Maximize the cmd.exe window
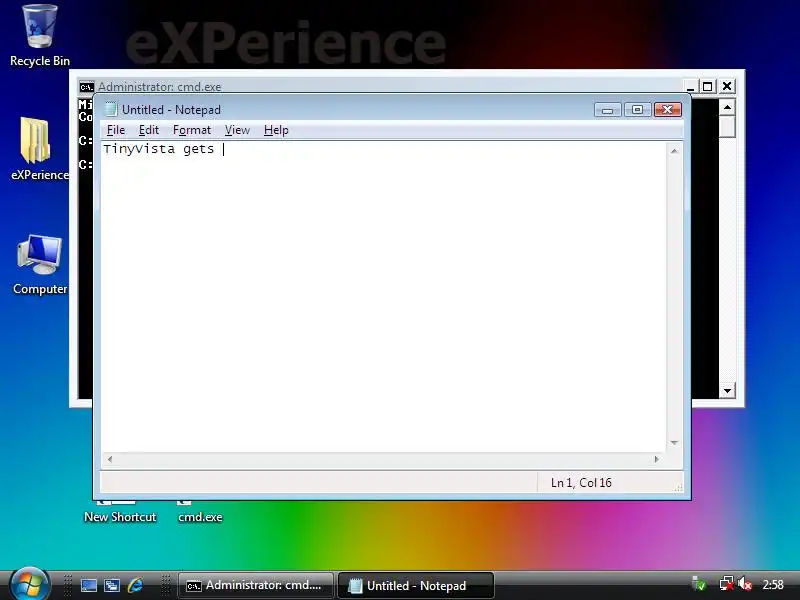Viewport: 800px width, 600px height. (x=708, y=87)
